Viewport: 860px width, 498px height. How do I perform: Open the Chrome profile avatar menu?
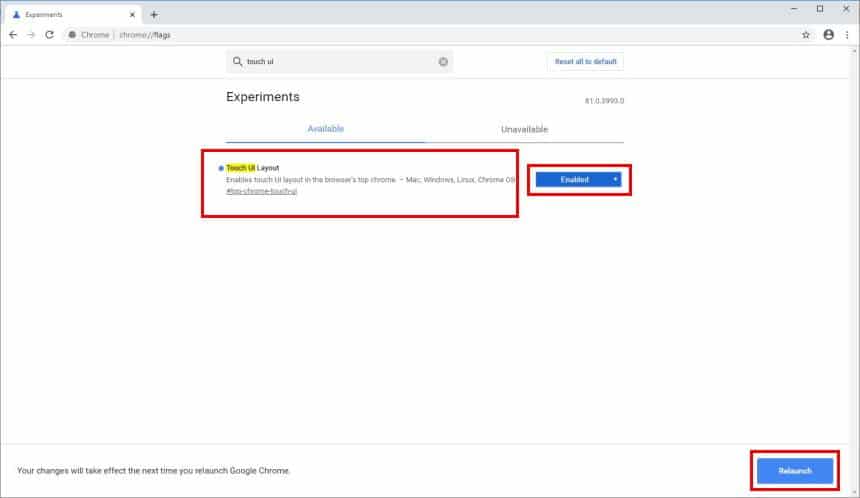pos(829,35)
